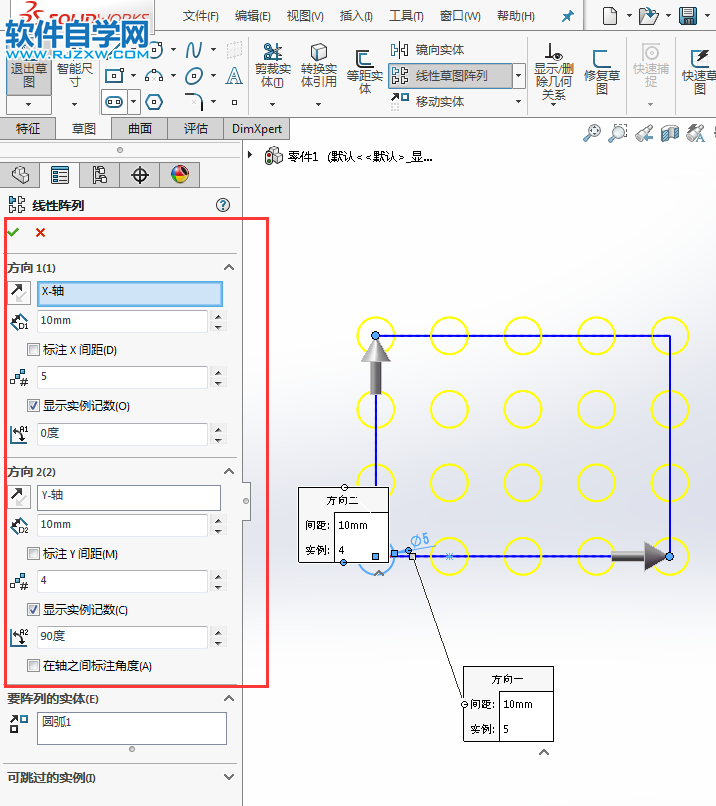
Task: Click Trim Entities (剪裁实体) tool
Action: click(x=272, y=65)
